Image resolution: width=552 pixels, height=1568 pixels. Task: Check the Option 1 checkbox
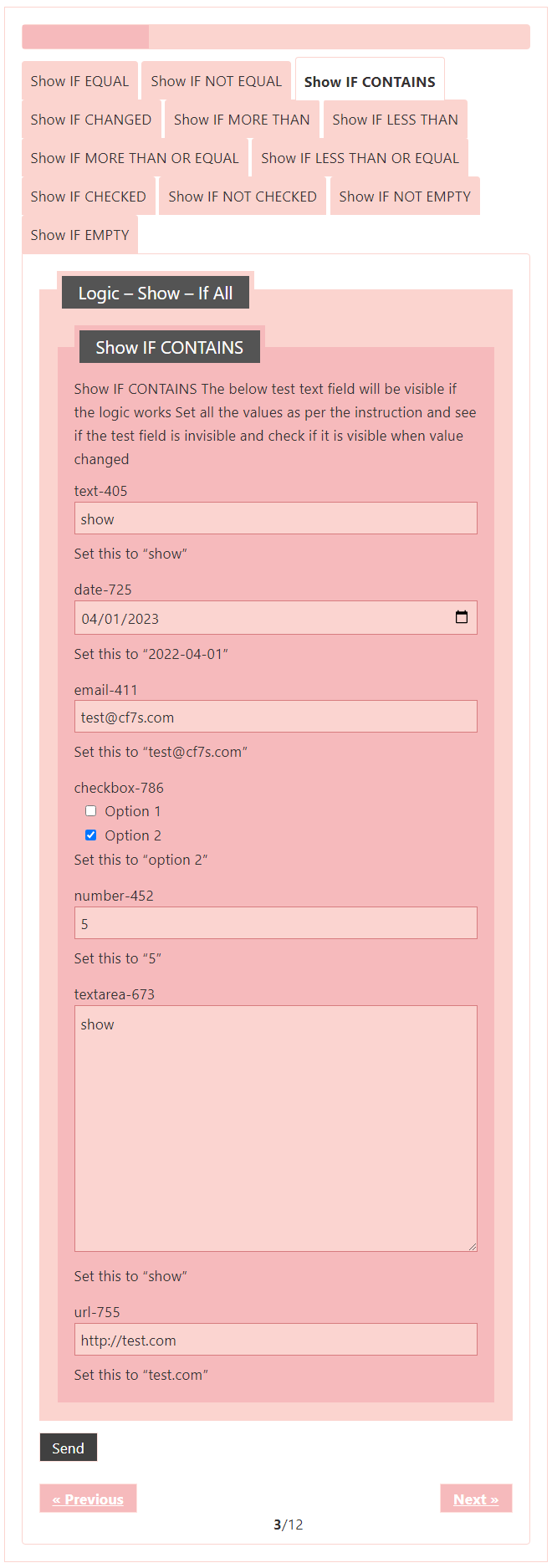pos(91,810)
